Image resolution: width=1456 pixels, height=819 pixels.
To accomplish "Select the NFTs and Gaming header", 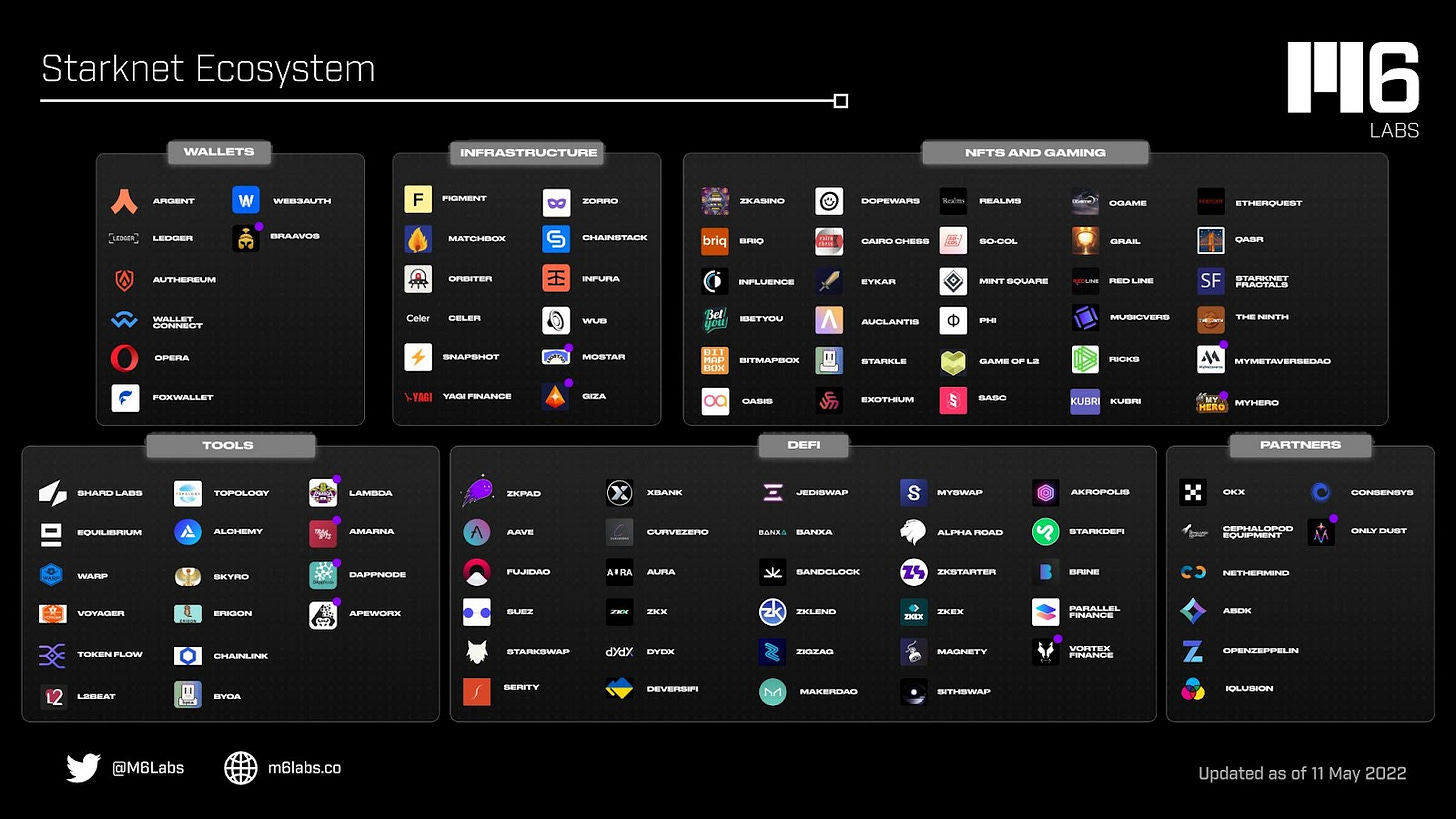I will pyautogui.click(x=1035, y=152).
